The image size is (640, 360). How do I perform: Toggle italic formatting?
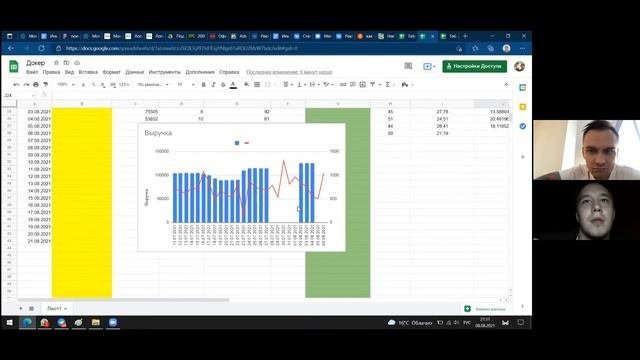coord(213,84)
